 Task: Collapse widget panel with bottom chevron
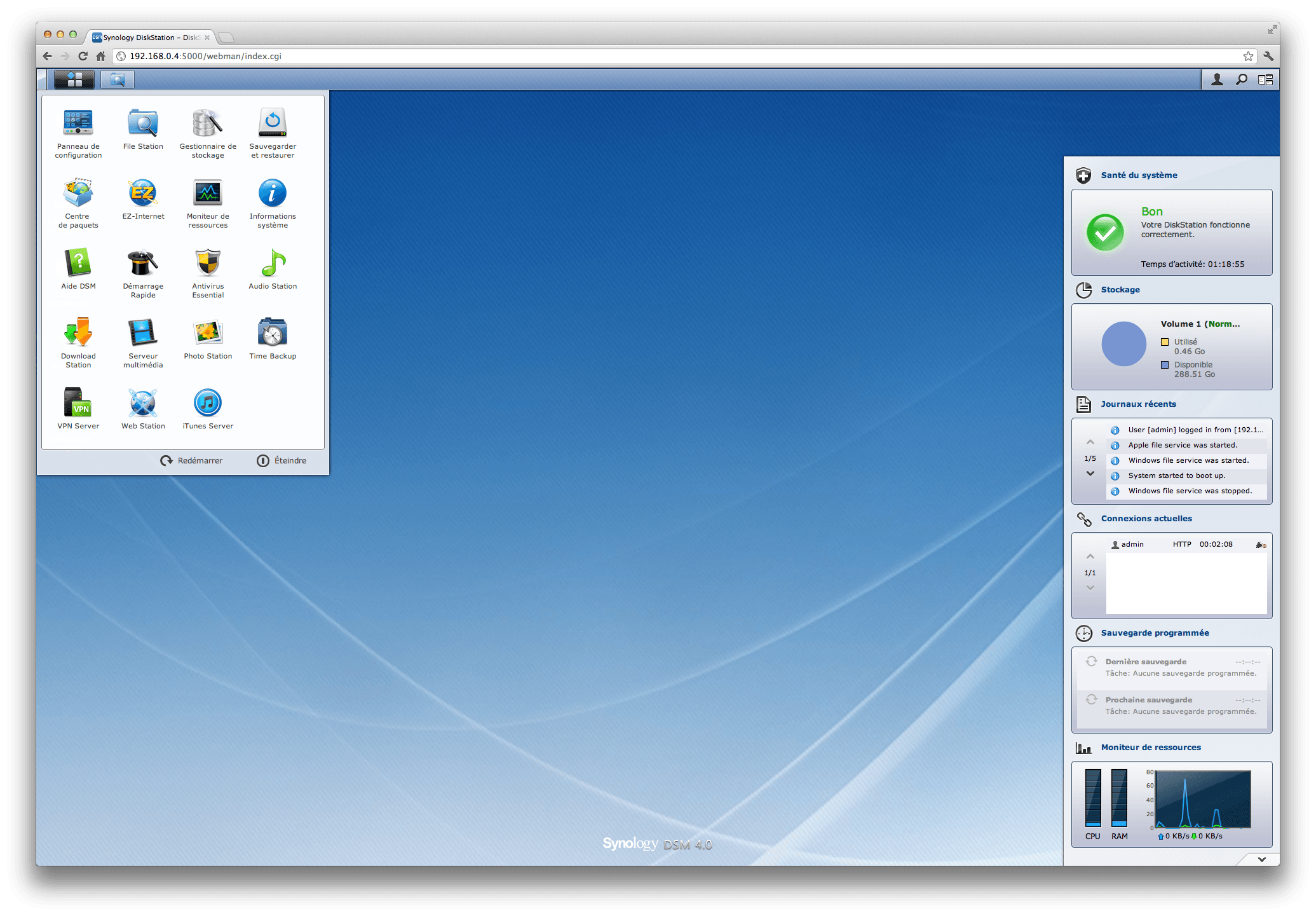coord(1261,859)
